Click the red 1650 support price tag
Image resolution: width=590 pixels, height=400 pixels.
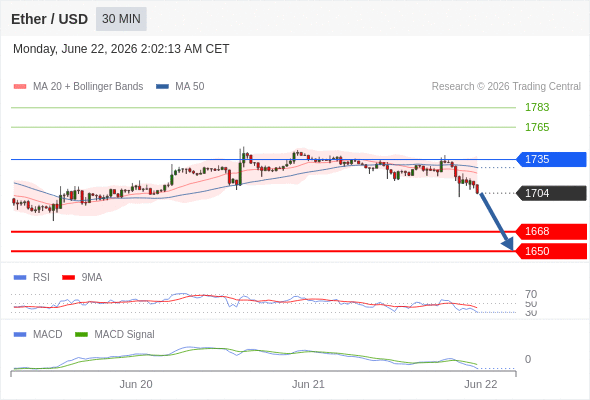tap(551, 251)
